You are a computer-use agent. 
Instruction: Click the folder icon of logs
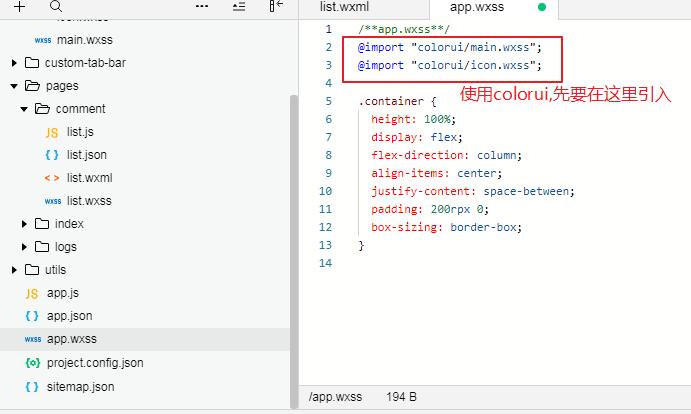tap(42, 246)
